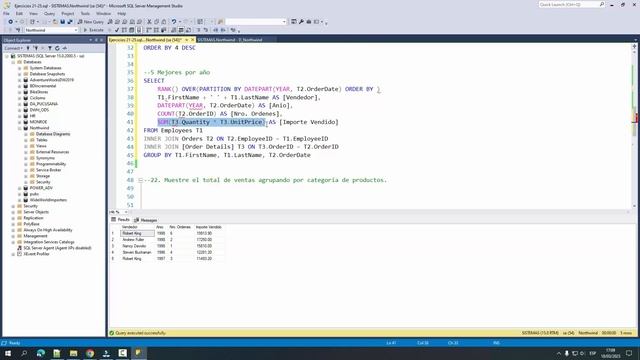Click the New Query toolbar button
Screen dimensions: 640x360
[x=91, y=22]
